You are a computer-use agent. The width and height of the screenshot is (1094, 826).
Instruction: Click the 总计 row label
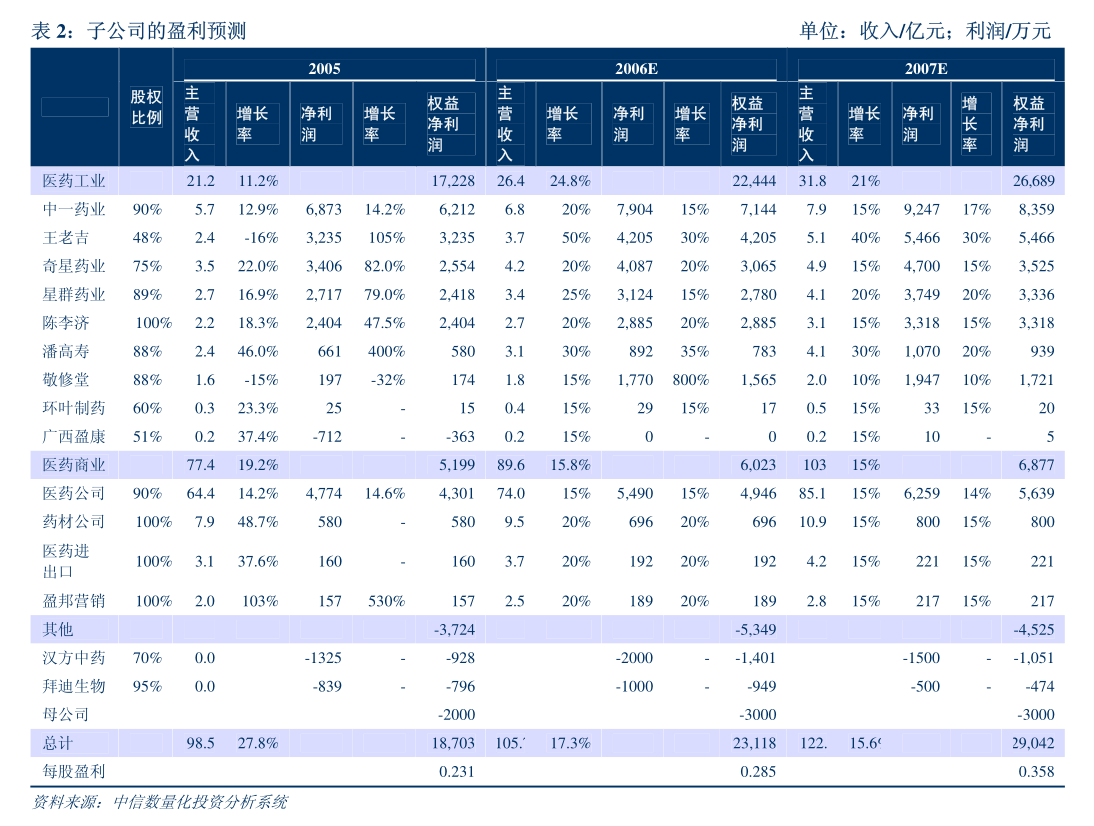coord(58,743)
